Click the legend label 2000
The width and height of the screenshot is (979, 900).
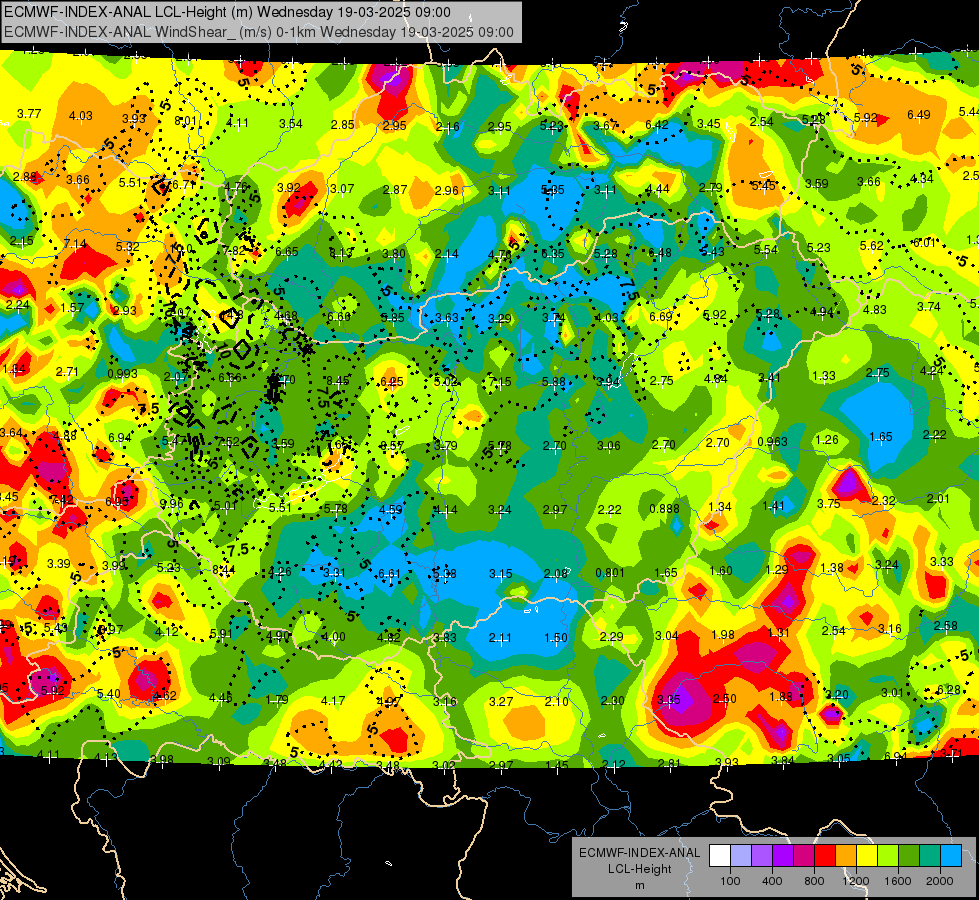point(940,881)
